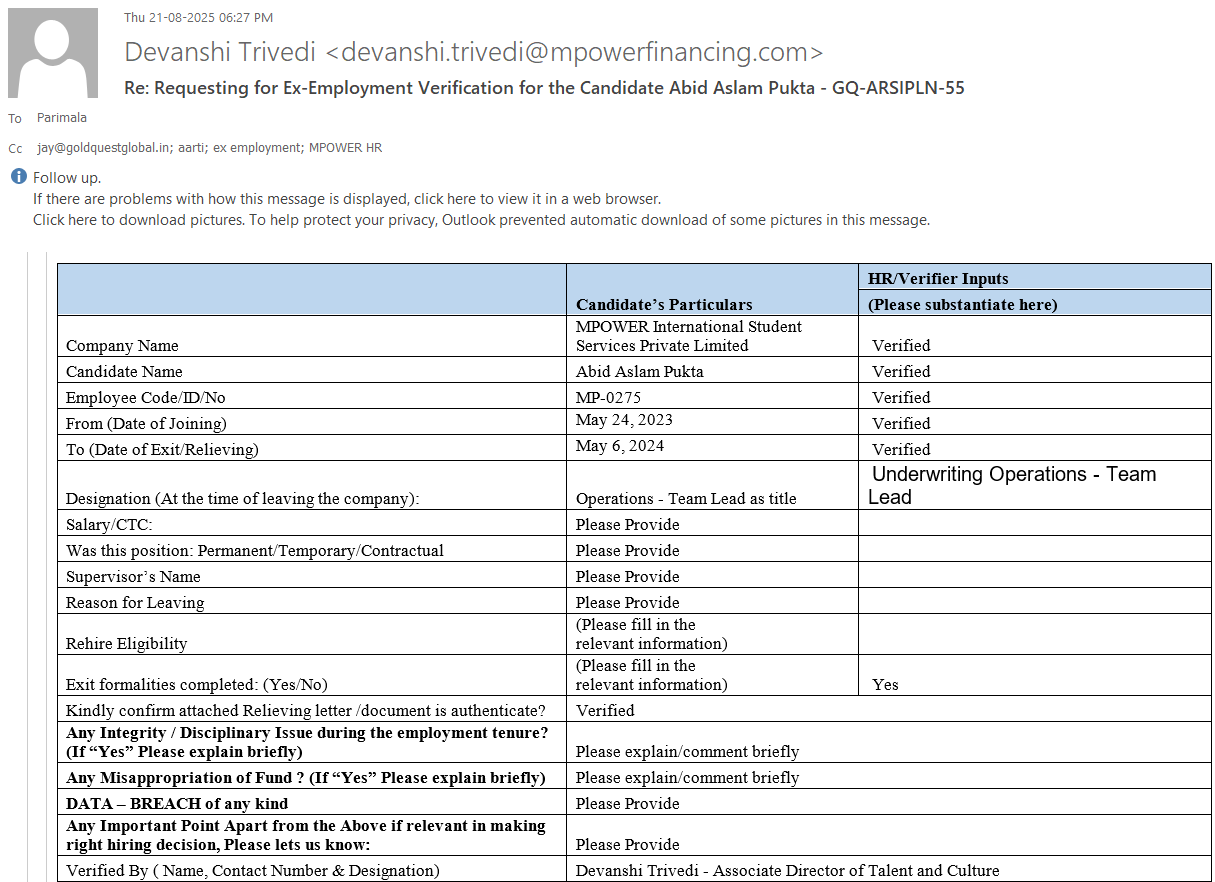Click the Verified By row label
This screenshot has width=1215, height=882.
click(x=252, y=870)
